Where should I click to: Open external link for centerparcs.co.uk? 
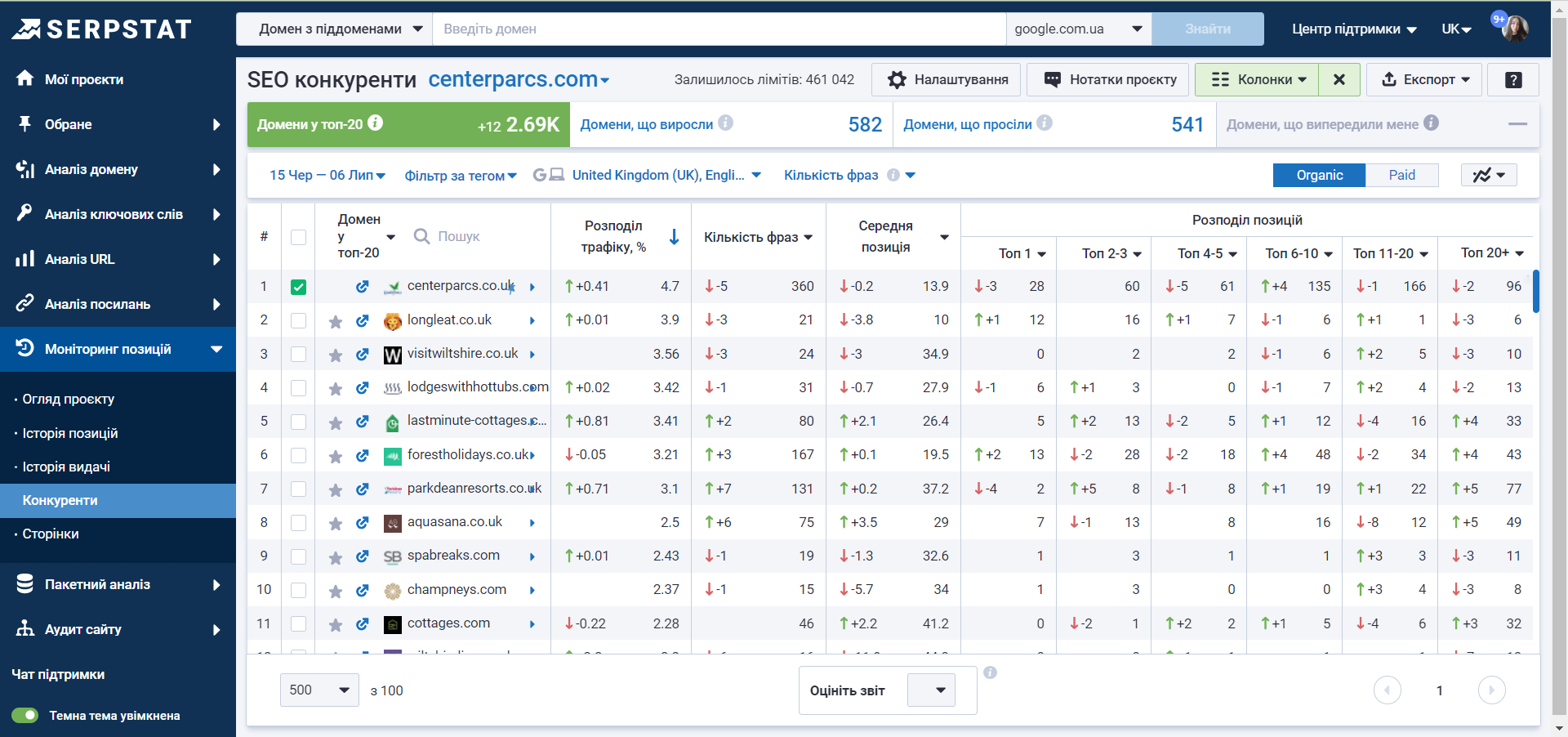(363, 287)
